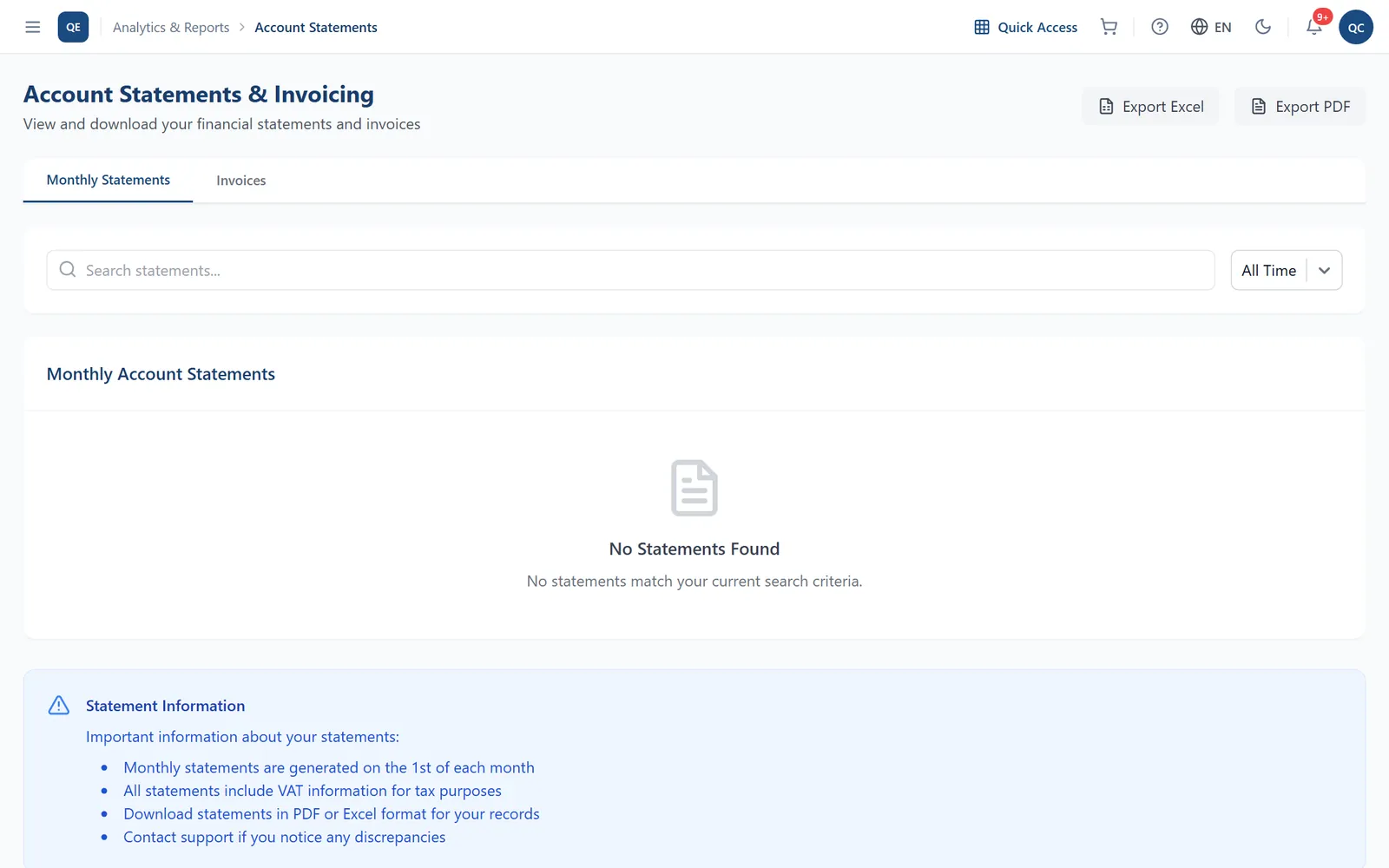Click 'Contact support if you notice any discrepancies'
This screenshot has height=868, width=1389.
click(x=285, y=837)
